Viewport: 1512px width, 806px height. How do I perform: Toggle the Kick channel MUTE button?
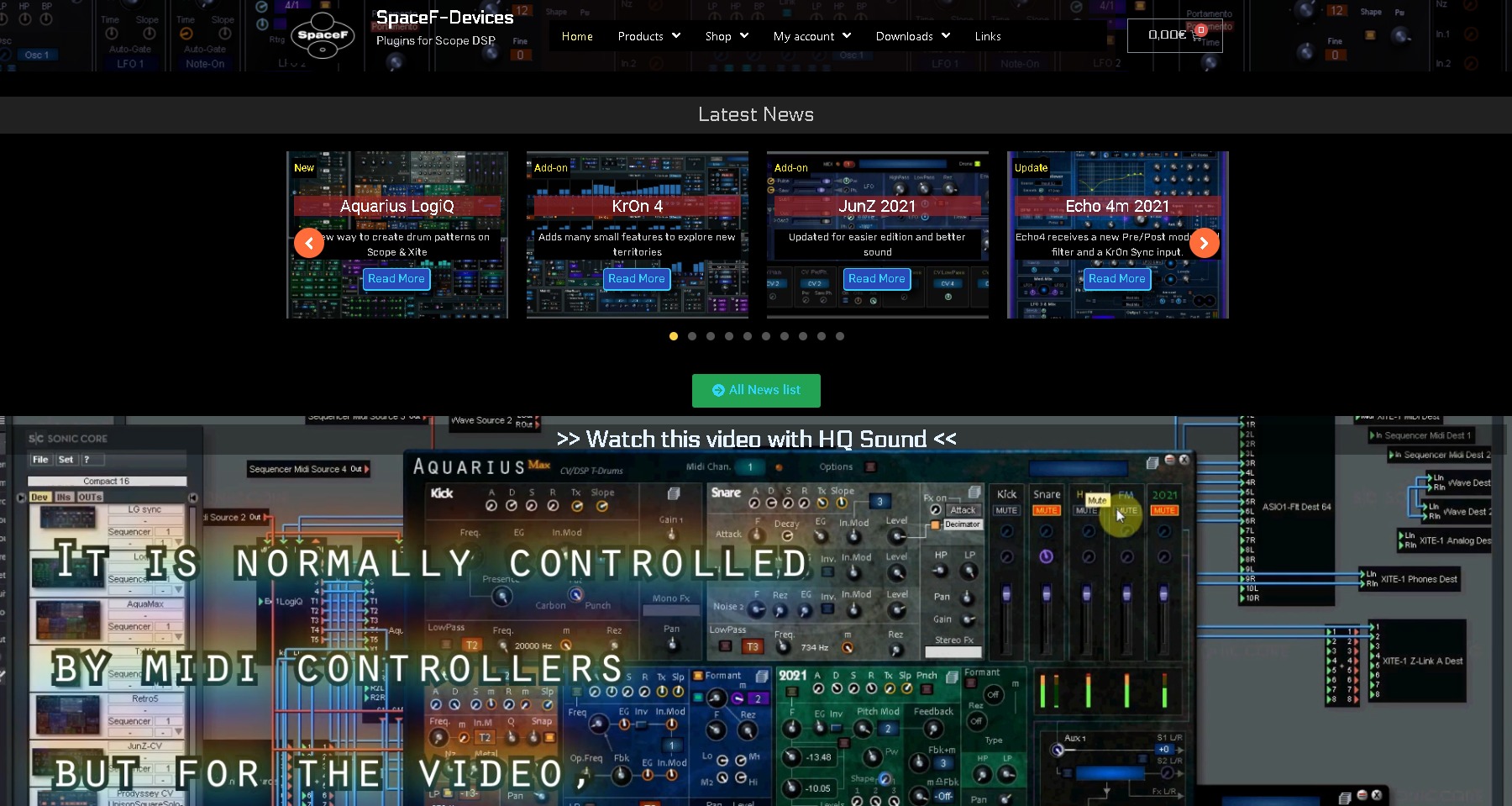point(1006,510)
